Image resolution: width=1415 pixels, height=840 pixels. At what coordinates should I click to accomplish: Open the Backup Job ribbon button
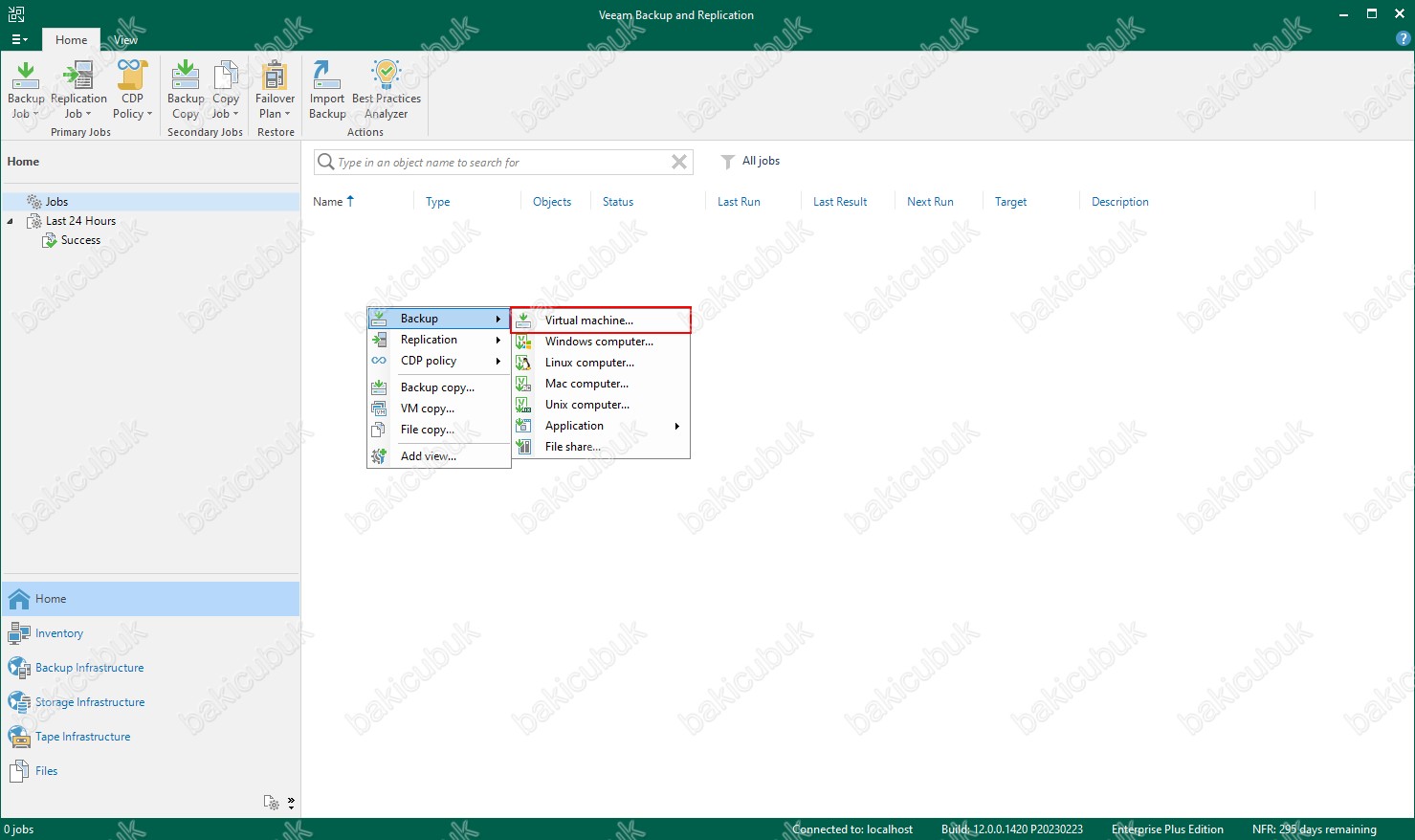pyautogui.click(x=26, y=90)
